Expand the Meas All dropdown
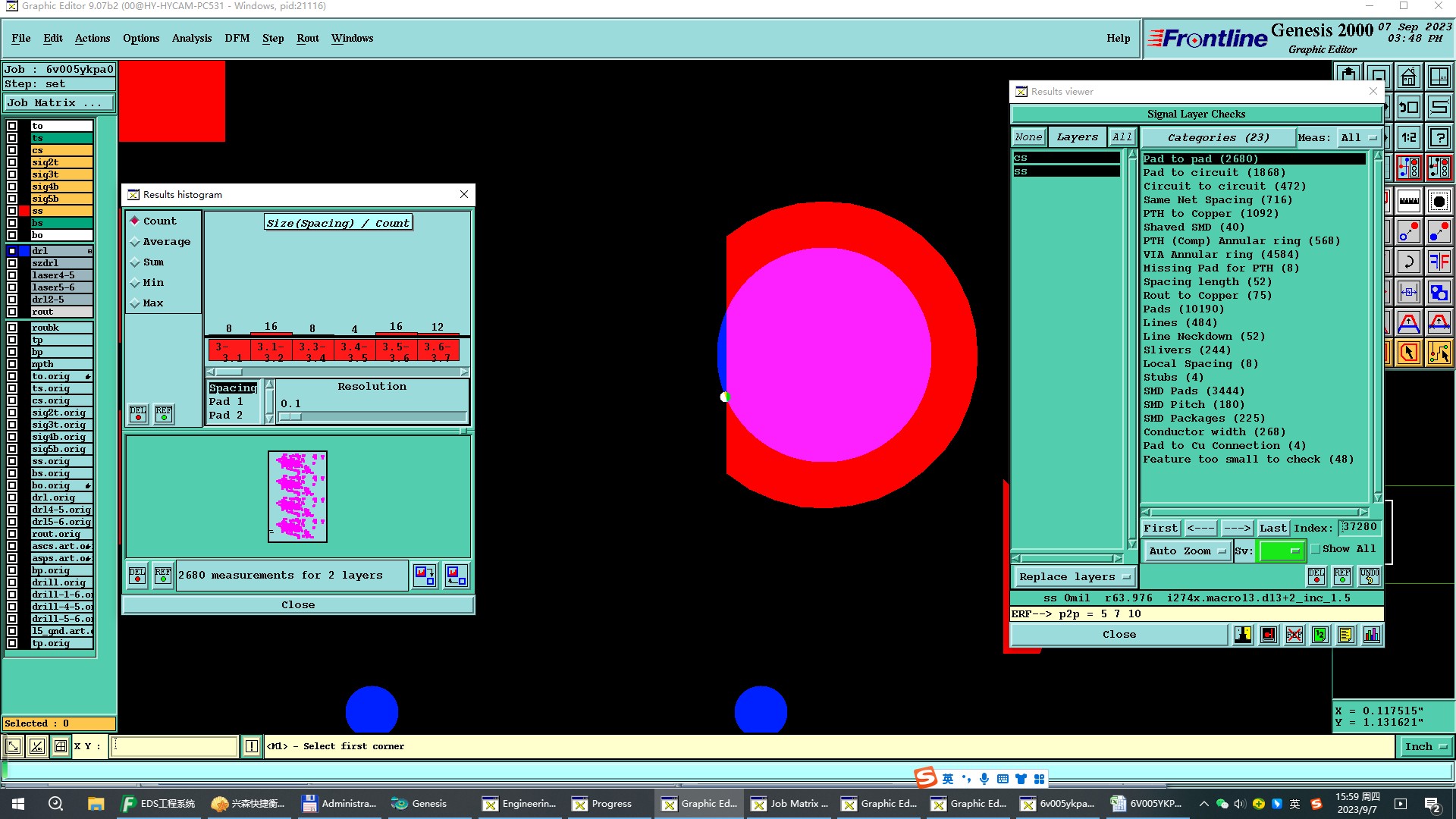1456x819 pixels. [1357, 137]
